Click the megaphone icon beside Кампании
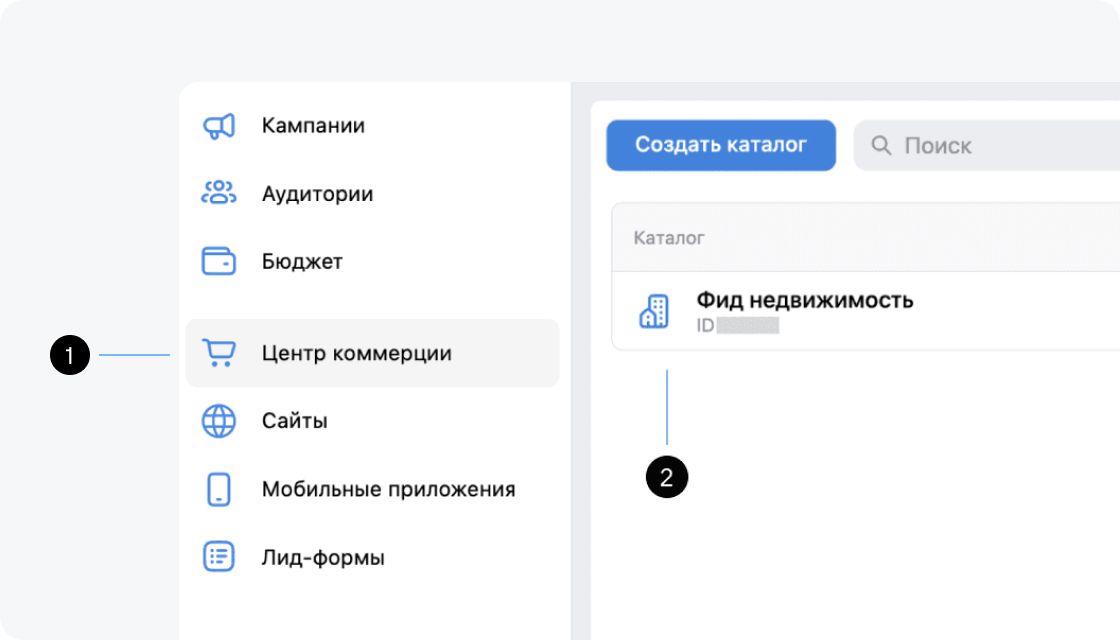 point(219,126)
